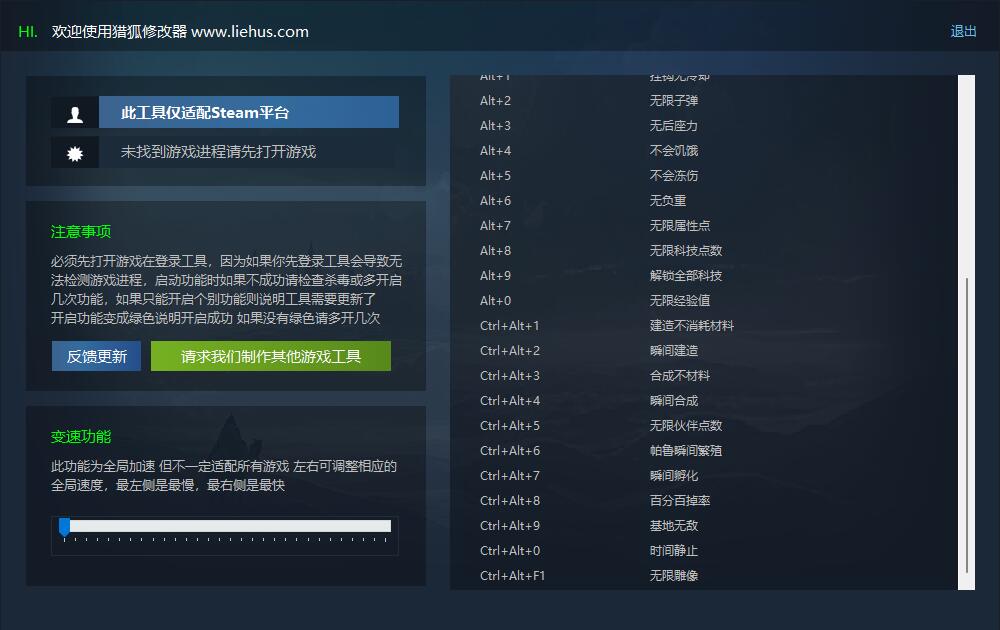This screenshot has height=630, width=1000.
Task: Click the Ctrl+Alt+6 hotkey label
Action: [x=510, y=451]
